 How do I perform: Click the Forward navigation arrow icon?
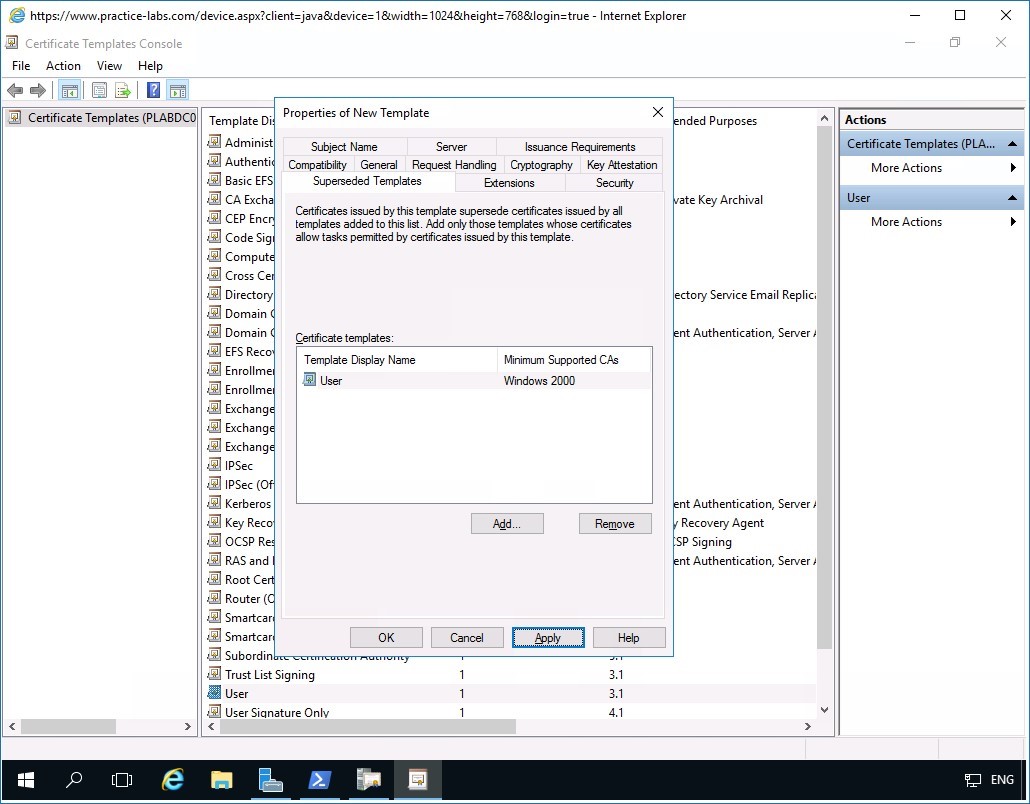click(x=38, y=90)
